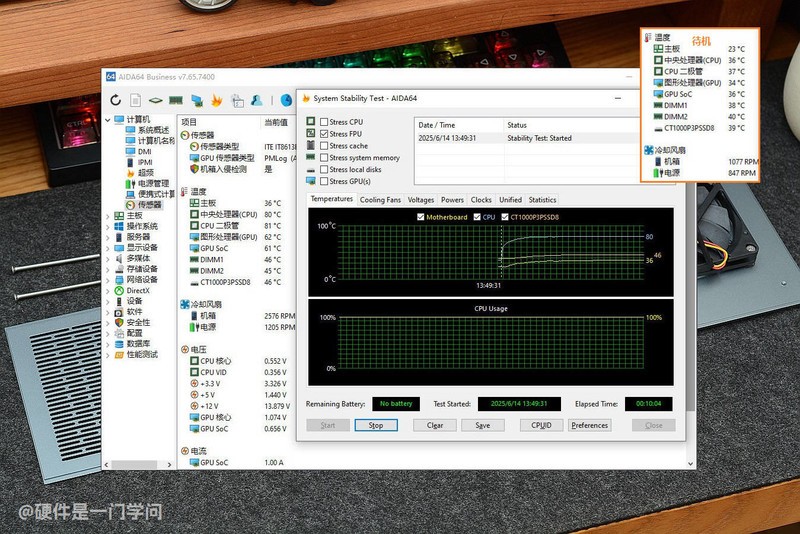This screenshot has height=534, width=800.
Task: Expand the DirectX tree node
Action: [108, 291]
